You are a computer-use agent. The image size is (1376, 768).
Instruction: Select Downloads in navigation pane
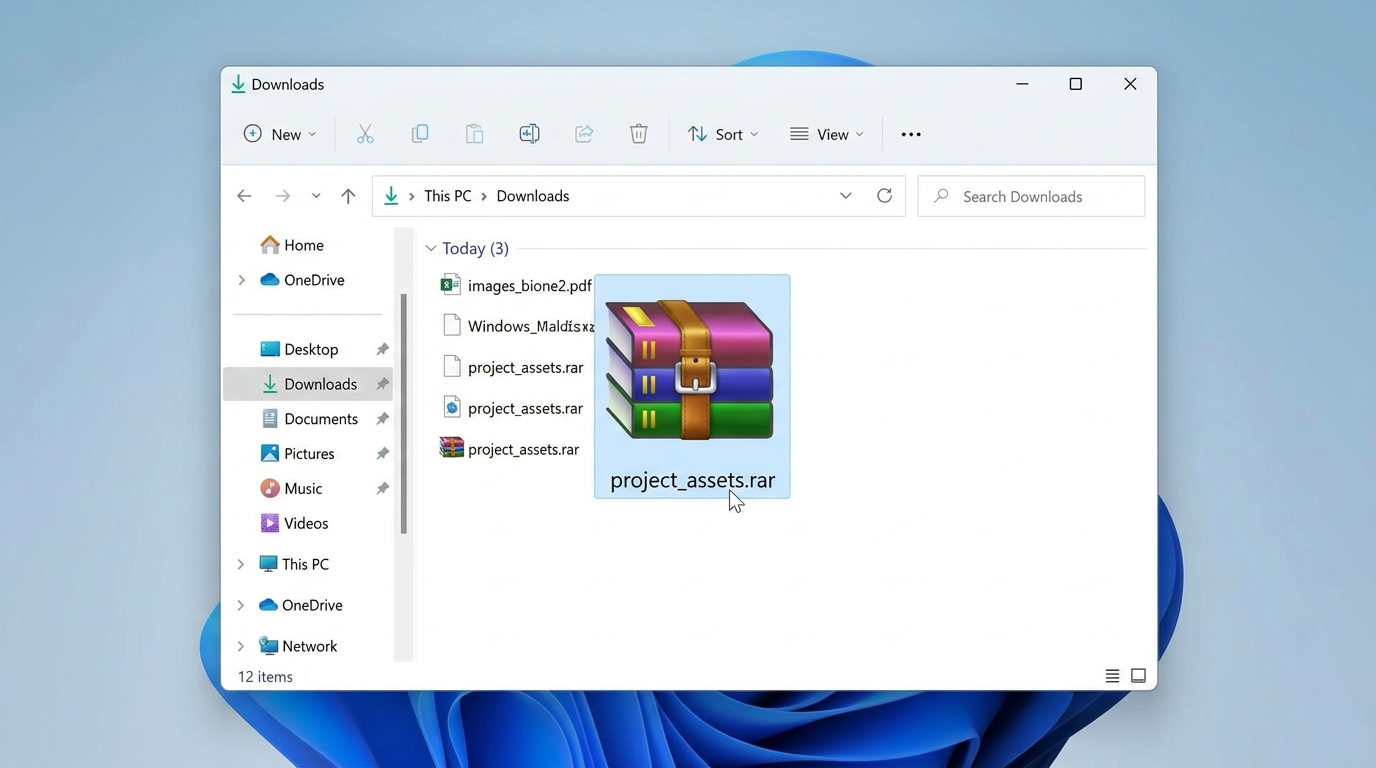309,384
